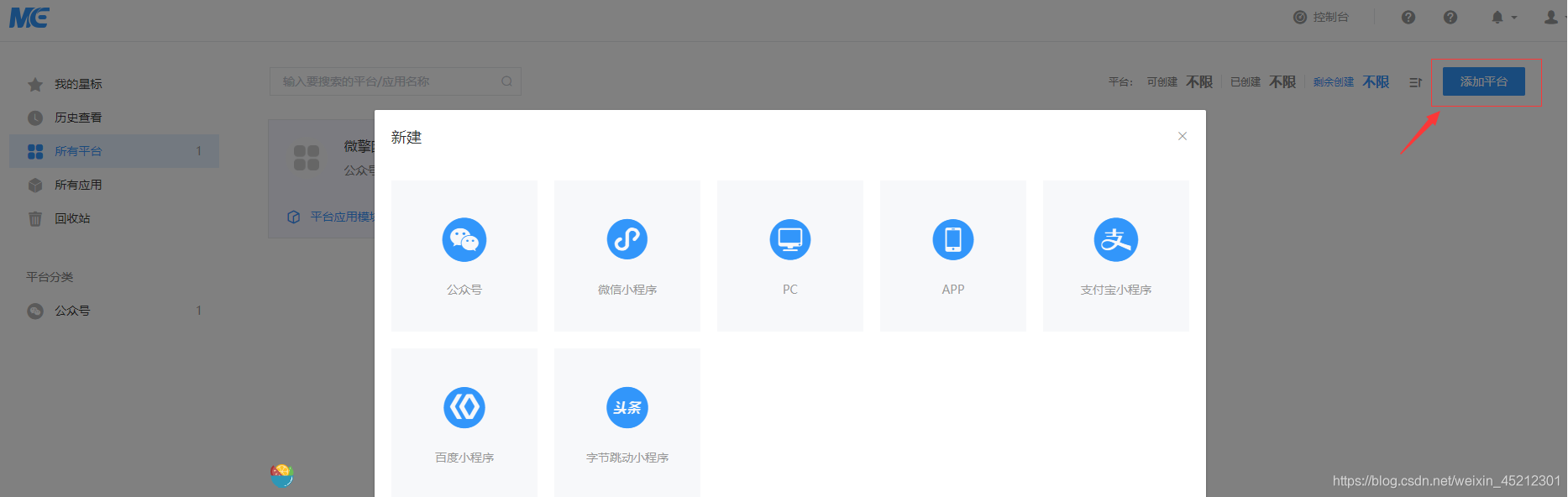The width and height of the screenshot is (1568, 497).
Task: Click the 微擎 platform card thumbnail icon
Action: tap(307, 158)
